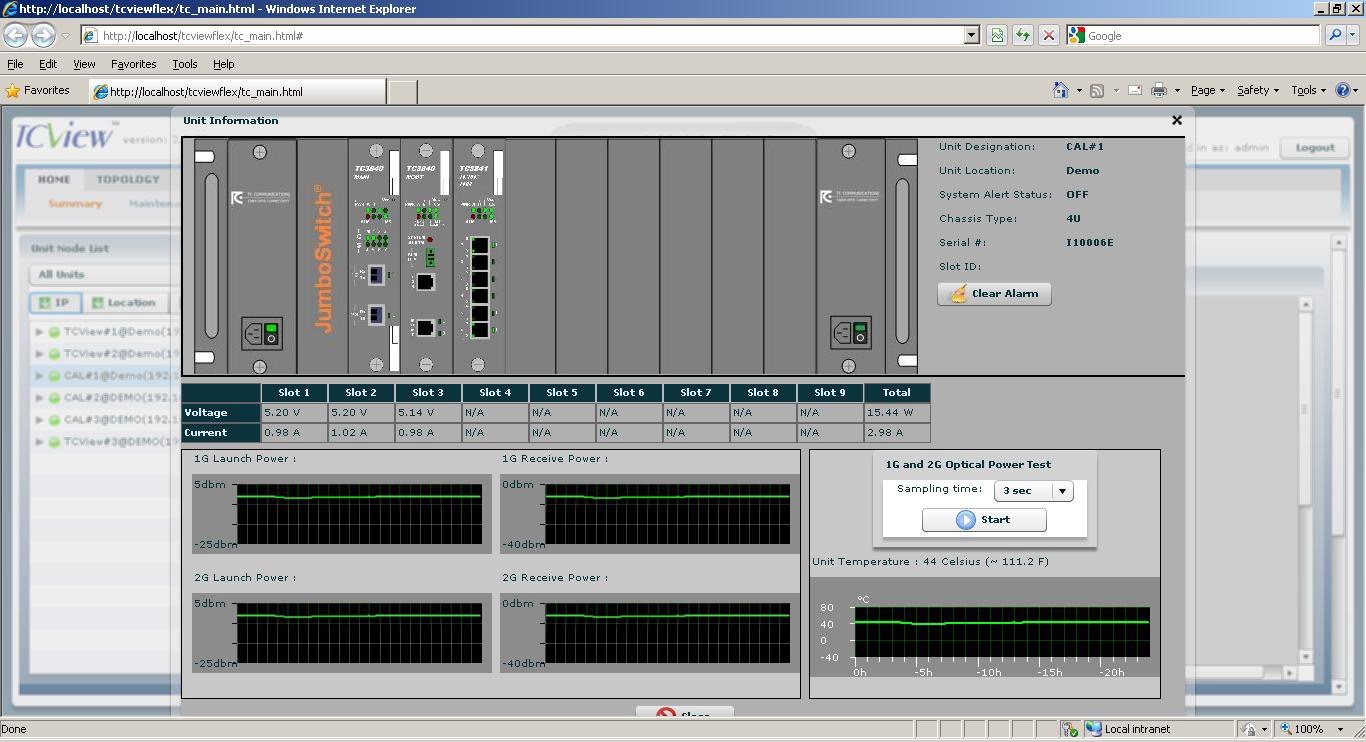The image size is (1366, 742).
Task: Click the 1G Launch Power graph
Action: pos(342,514)
